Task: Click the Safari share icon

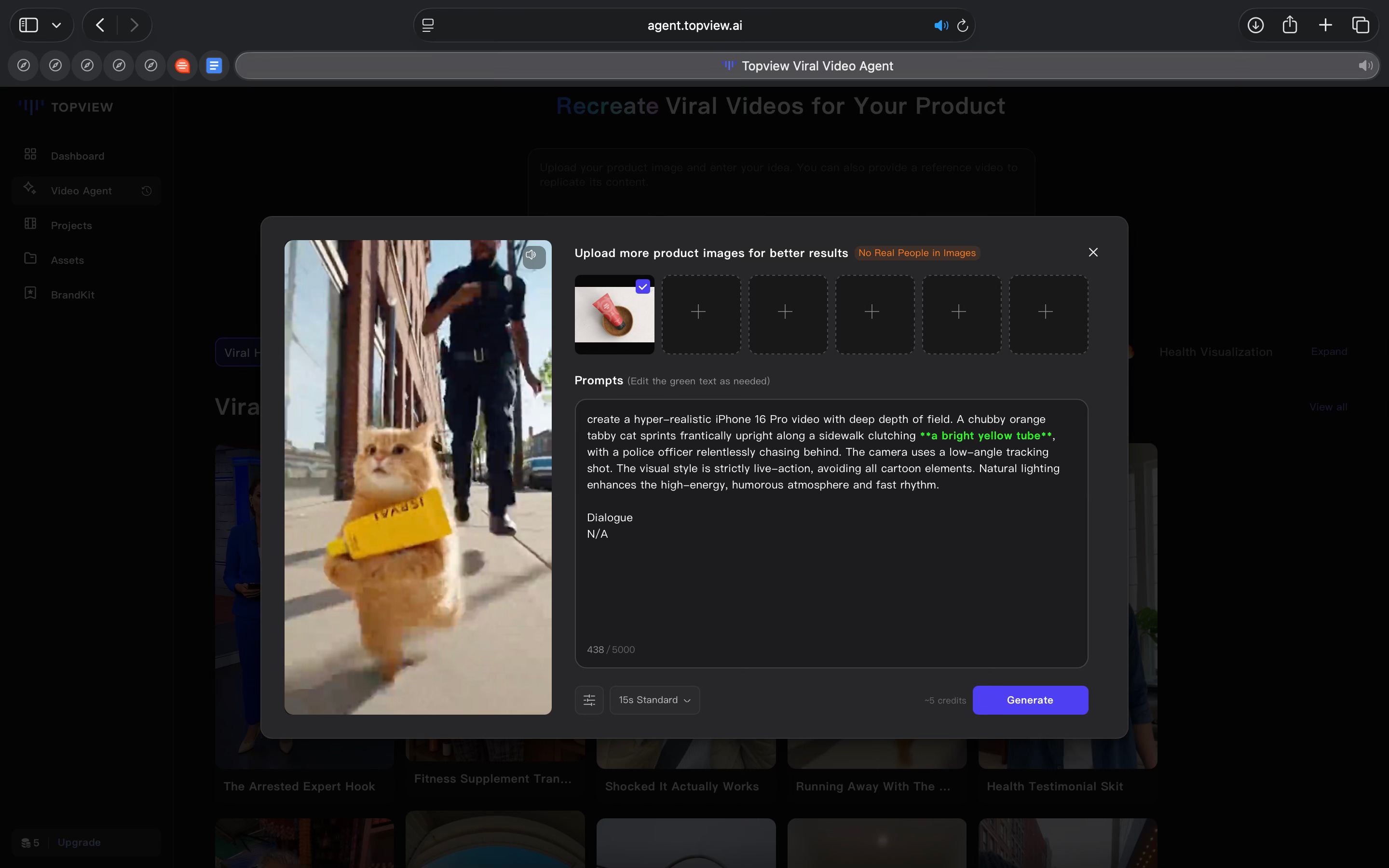Action: coord(1290,25)
